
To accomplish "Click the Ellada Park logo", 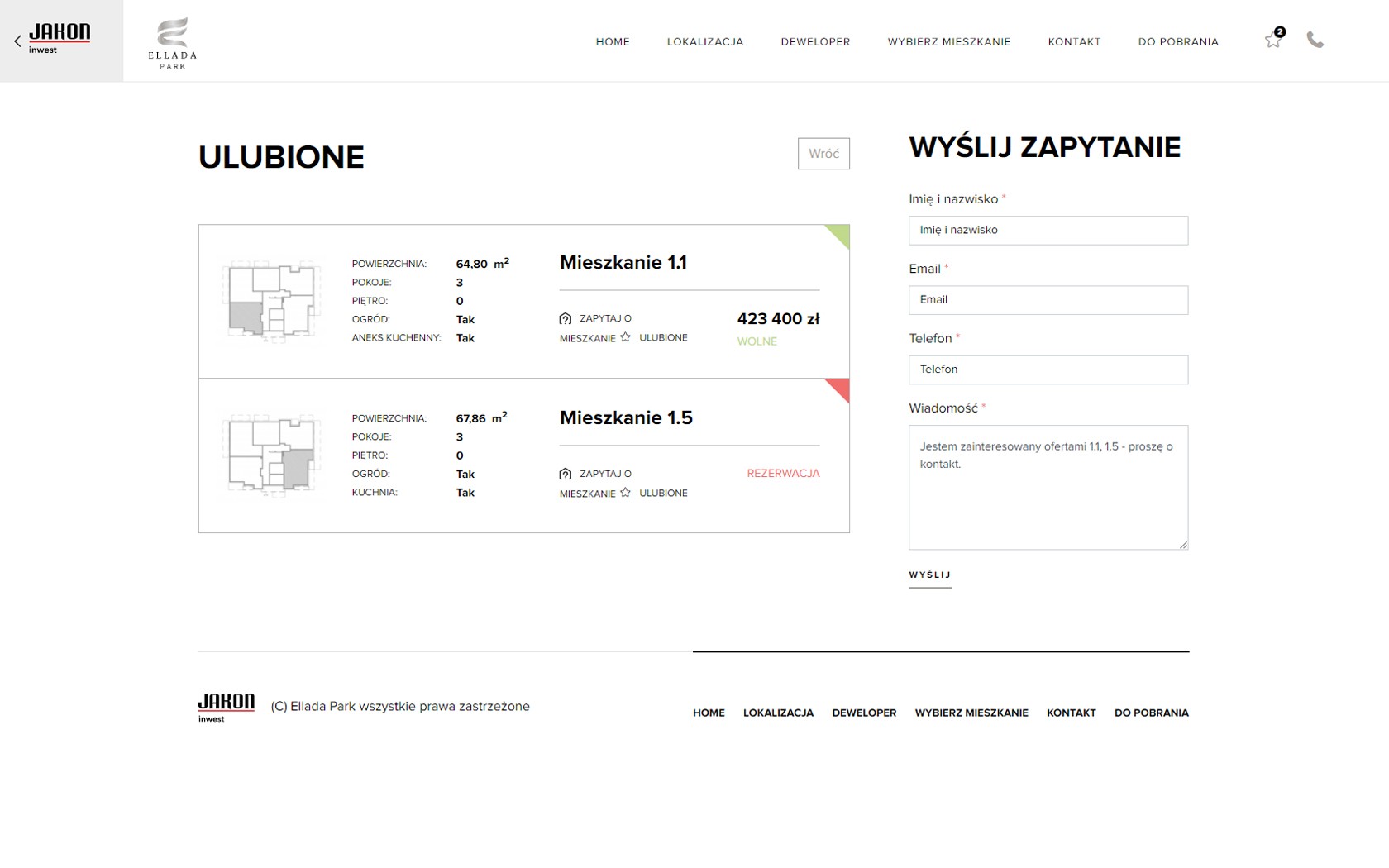I will (x=172, y=42).
